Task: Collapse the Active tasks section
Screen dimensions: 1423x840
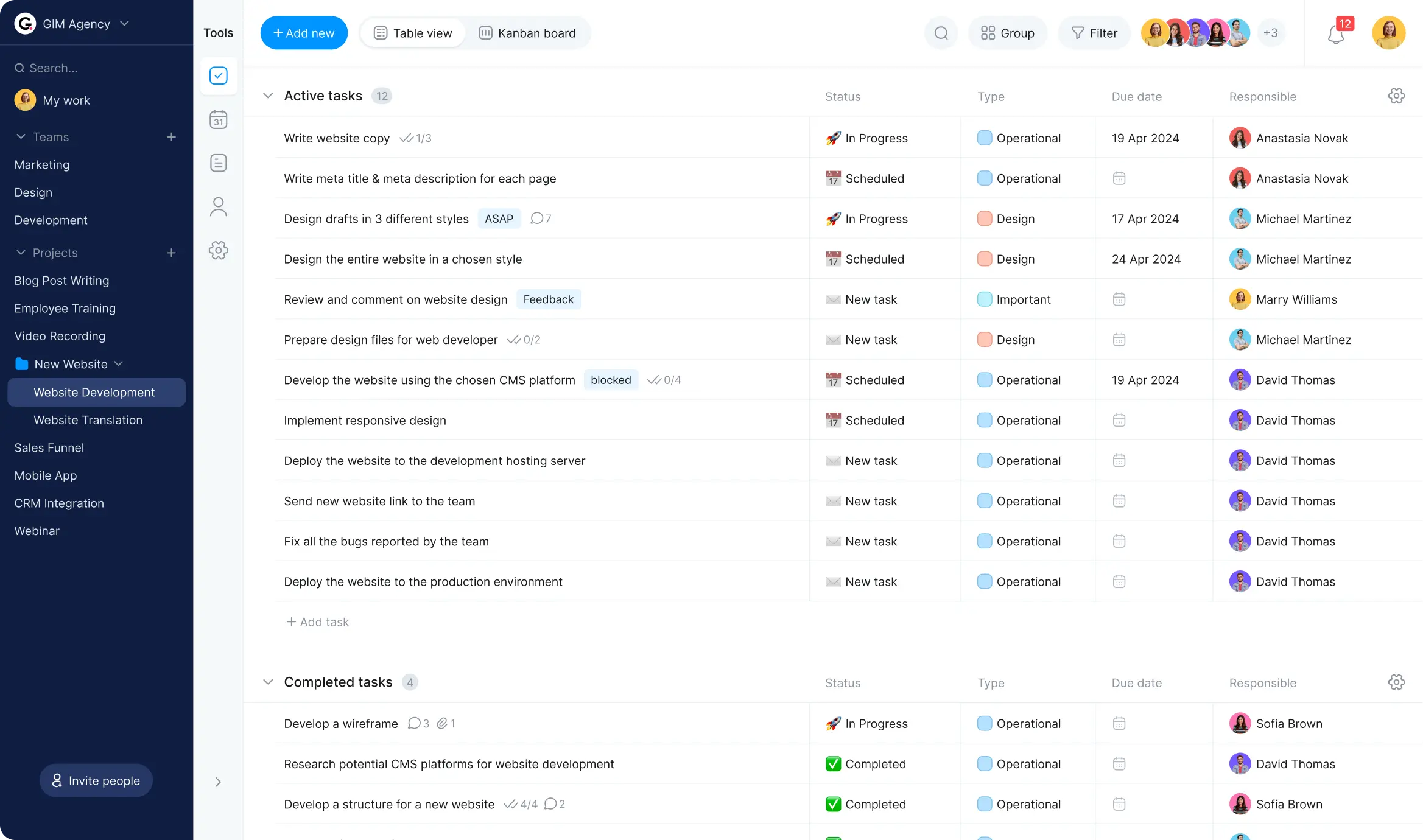Action: pyautogui.click(x=268, y=96)
